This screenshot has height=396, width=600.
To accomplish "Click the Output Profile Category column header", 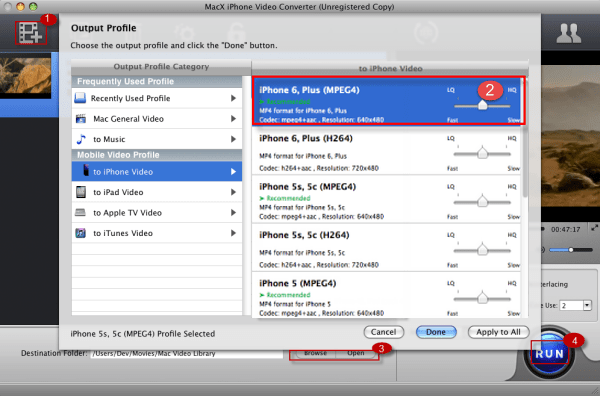I will 161,67.
